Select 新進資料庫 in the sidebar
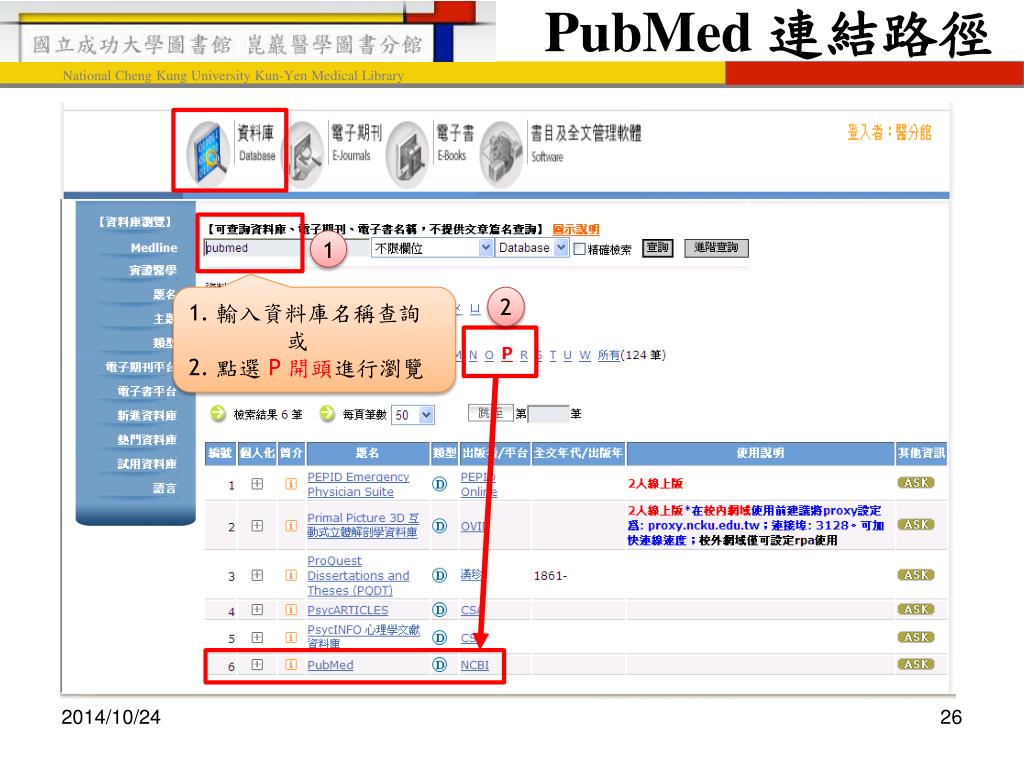 coord(147,415)
